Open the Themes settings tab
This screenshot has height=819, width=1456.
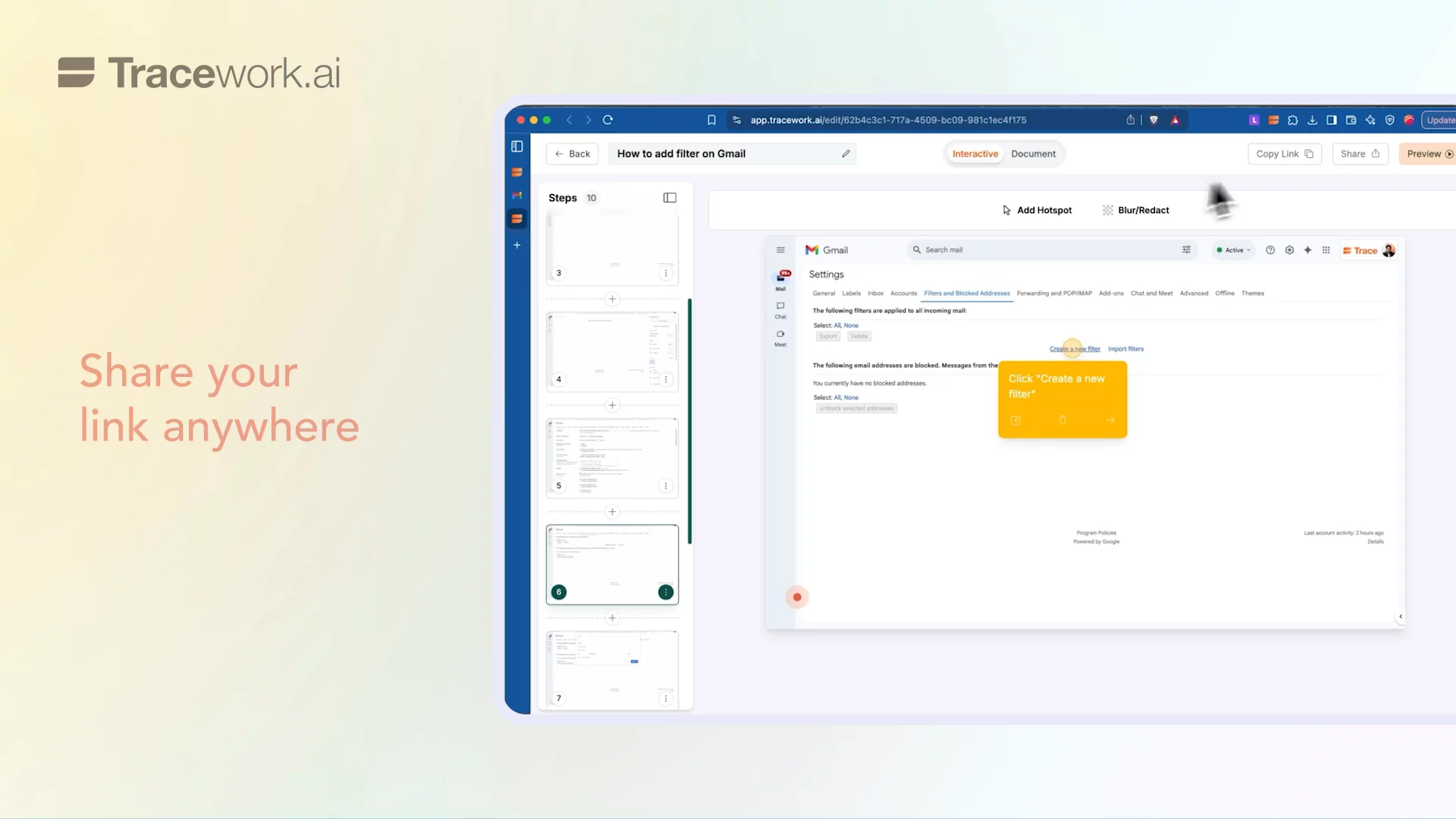point(1253,293)
